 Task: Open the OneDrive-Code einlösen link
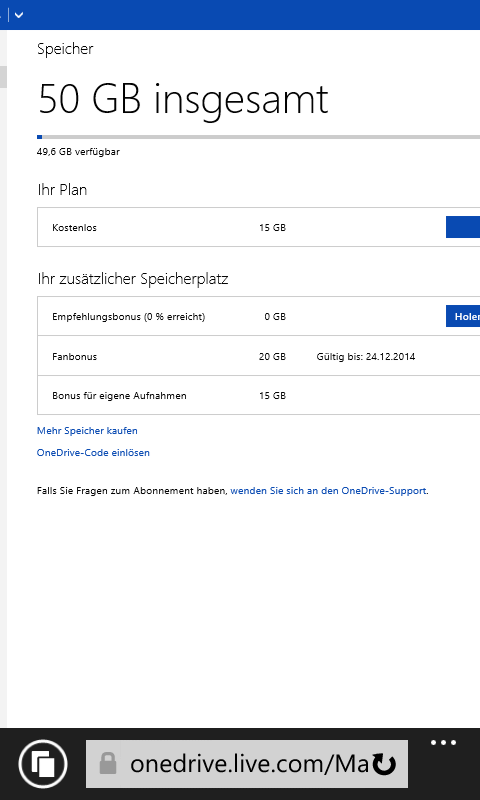[x=93, y=453]
